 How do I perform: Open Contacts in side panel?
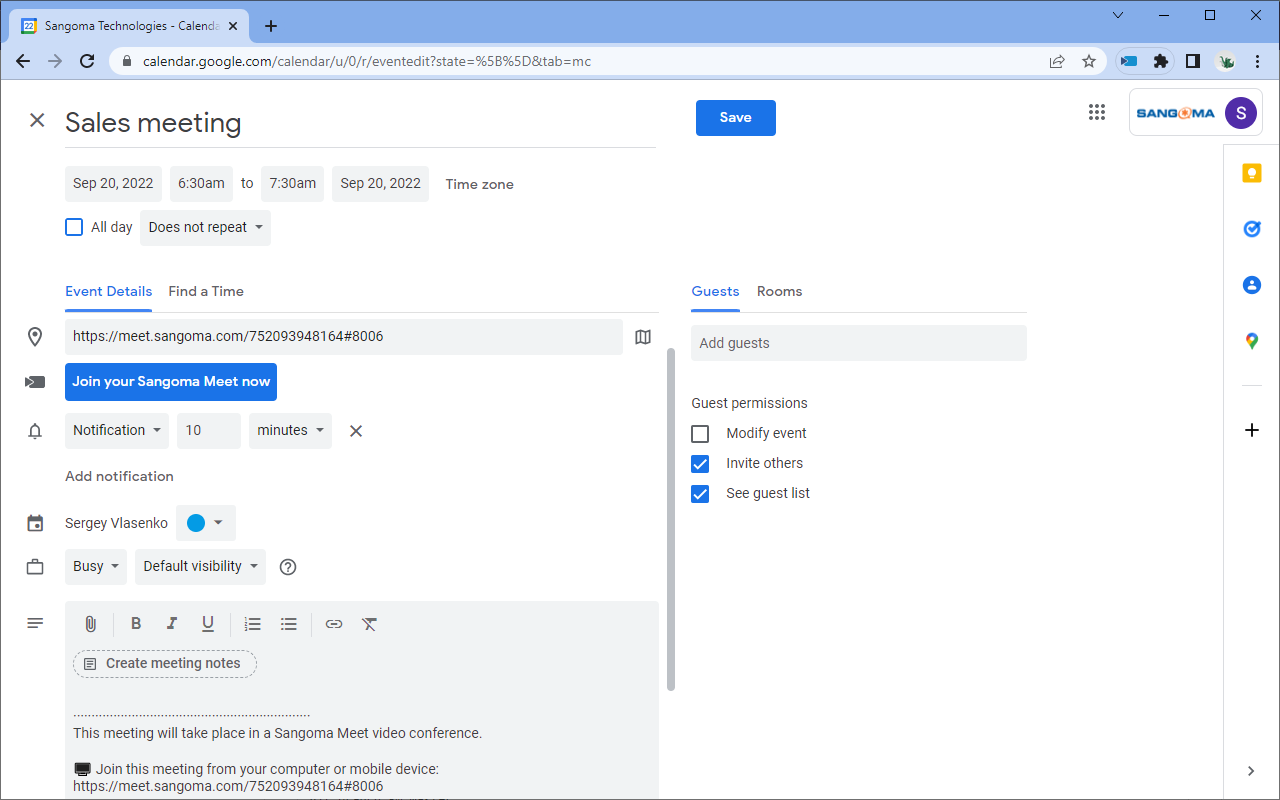click(1251, 285)
